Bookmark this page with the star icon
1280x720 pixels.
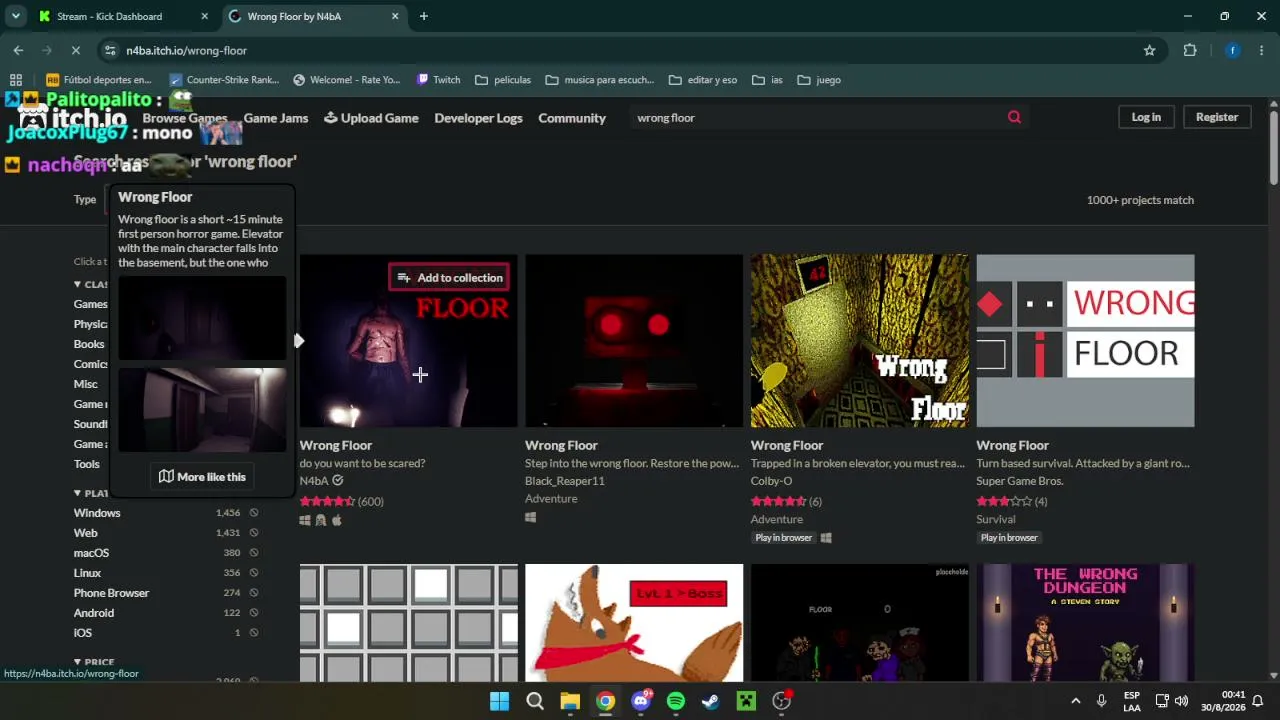pos(1149,50)
